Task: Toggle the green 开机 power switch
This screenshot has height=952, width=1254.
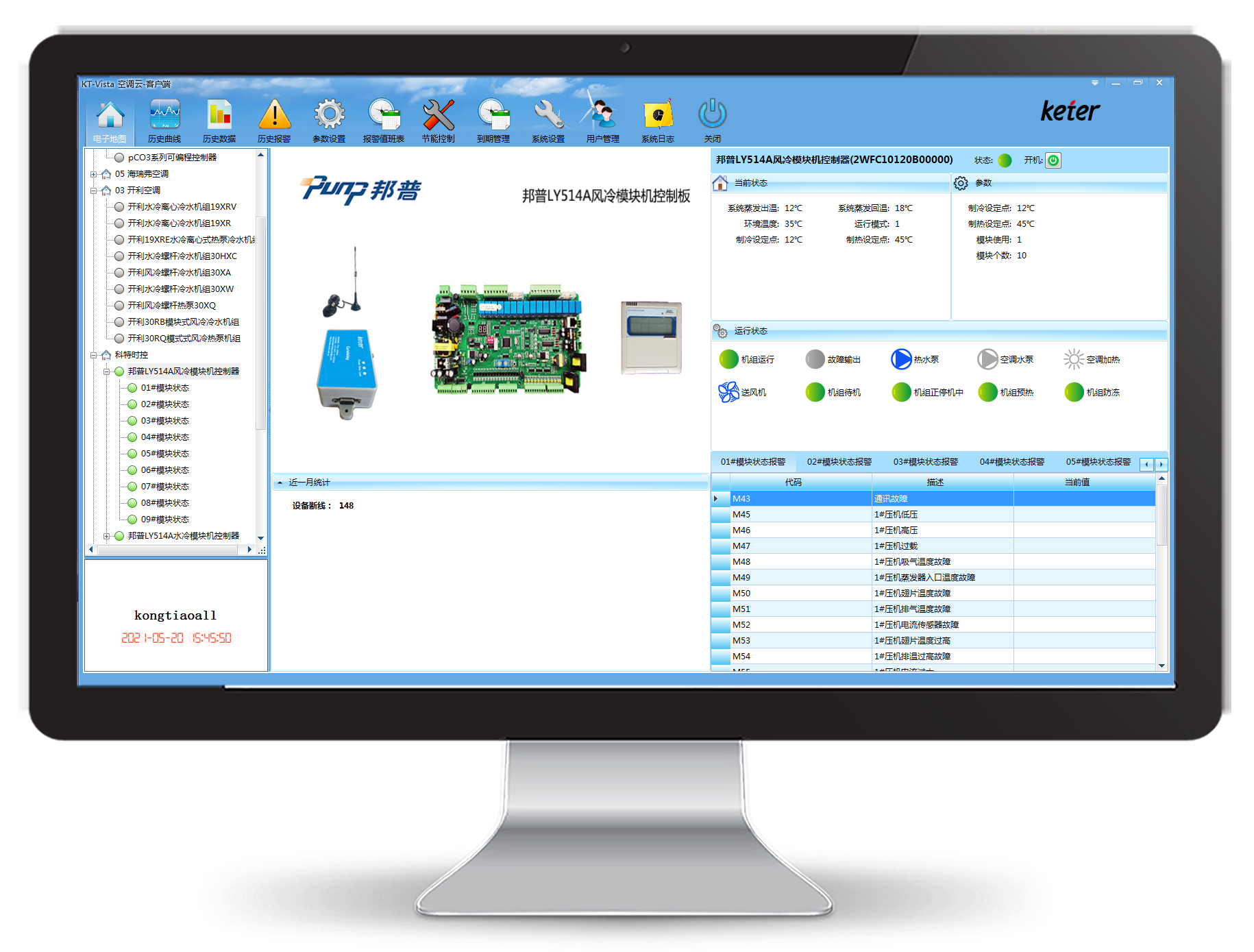Action: click(x=1053, y=160)
